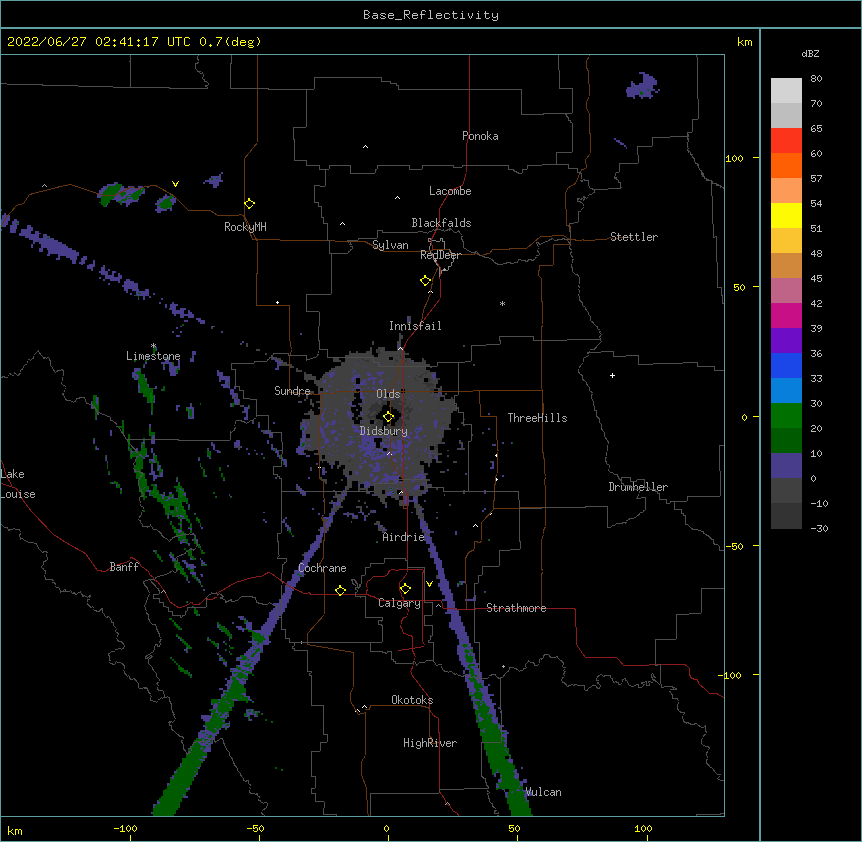The image size is (862, 842).
Task: Click the Lacombe city label
Action: pyautogui.click(x=450, y=191)
